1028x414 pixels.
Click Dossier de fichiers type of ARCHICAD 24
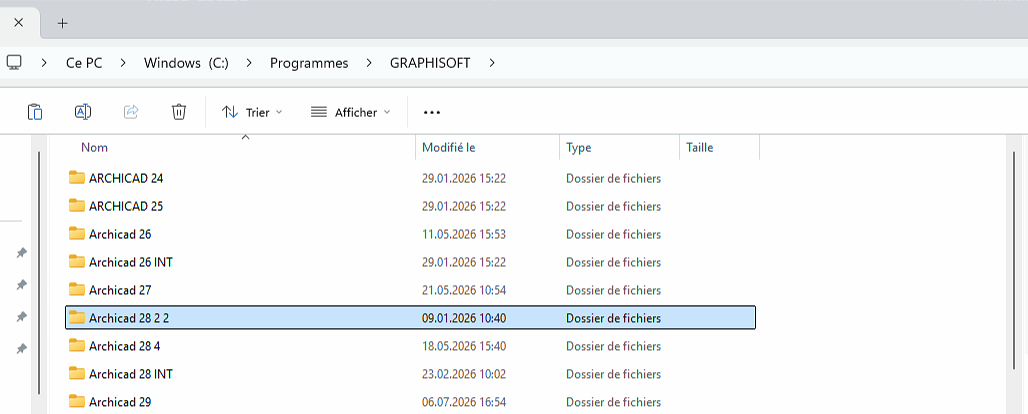click(613, 178)
